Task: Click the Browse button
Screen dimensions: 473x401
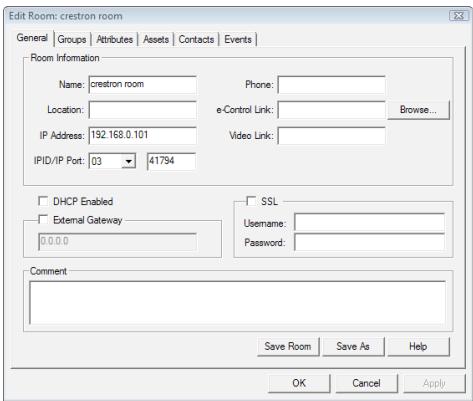Action: coord(418,110)
